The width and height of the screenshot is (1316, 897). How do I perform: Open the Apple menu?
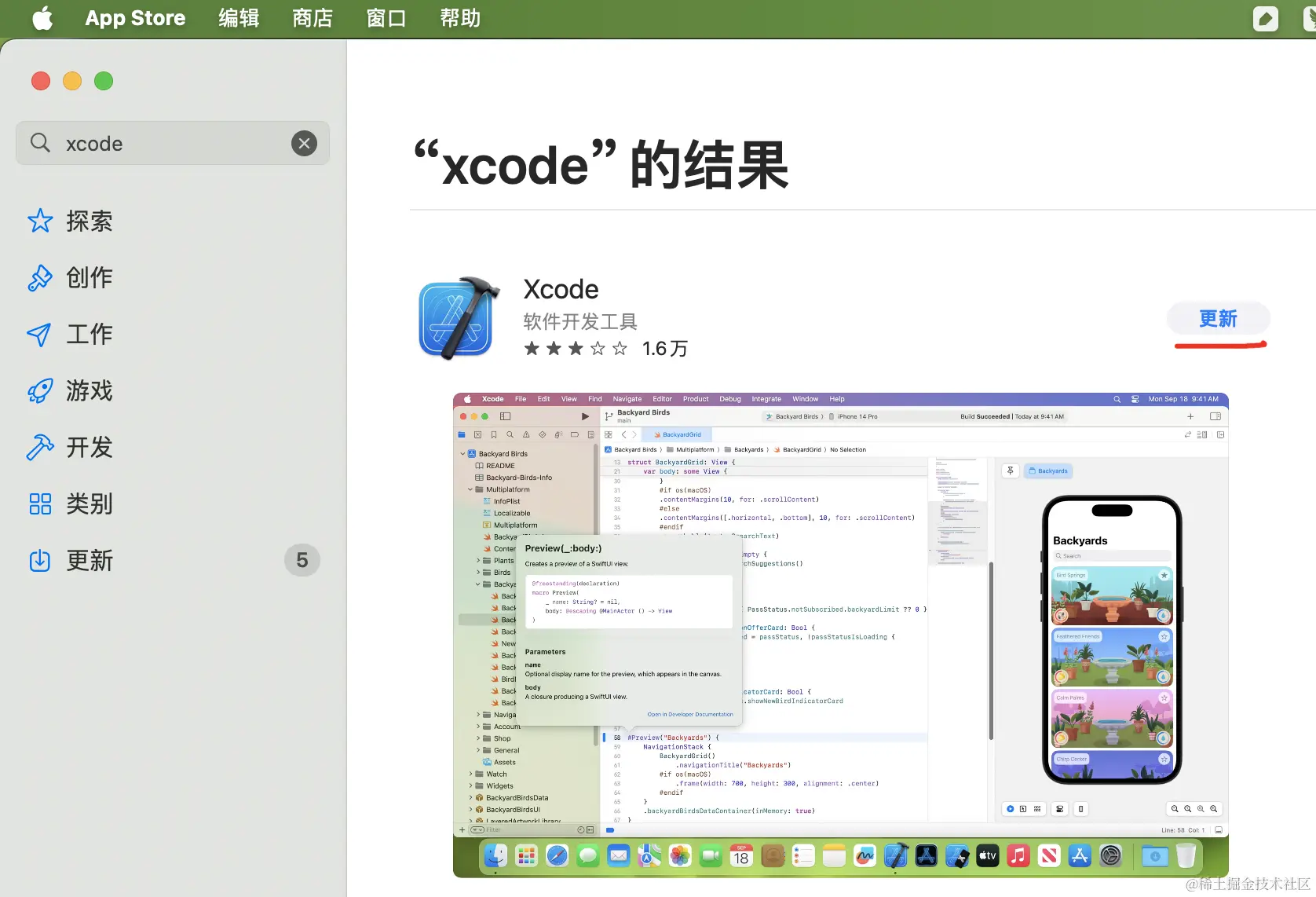[42, 18]
